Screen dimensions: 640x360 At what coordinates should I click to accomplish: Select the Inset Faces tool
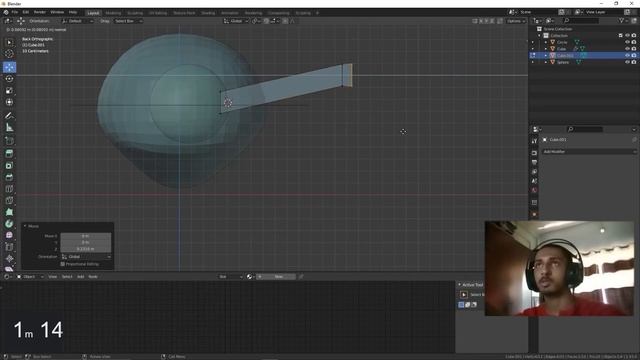(9, 165)
